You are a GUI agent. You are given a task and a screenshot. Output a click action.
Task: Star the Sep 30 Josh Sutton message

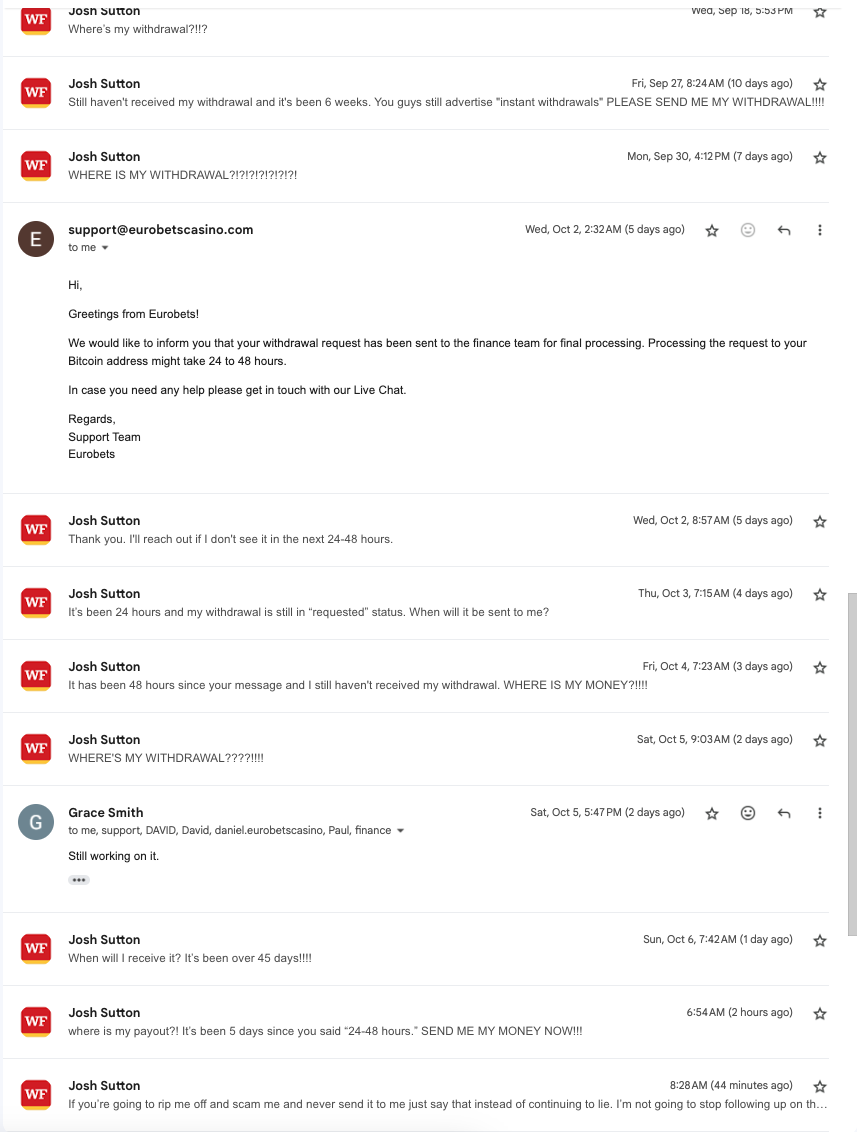click(x=820, y=157)
